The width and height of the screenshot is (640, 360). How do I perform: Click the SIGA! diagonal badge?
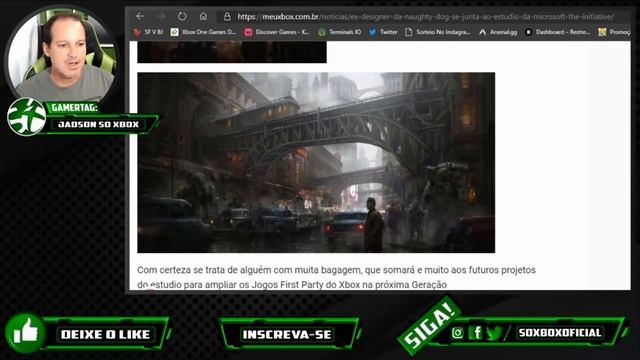[429, 325]
